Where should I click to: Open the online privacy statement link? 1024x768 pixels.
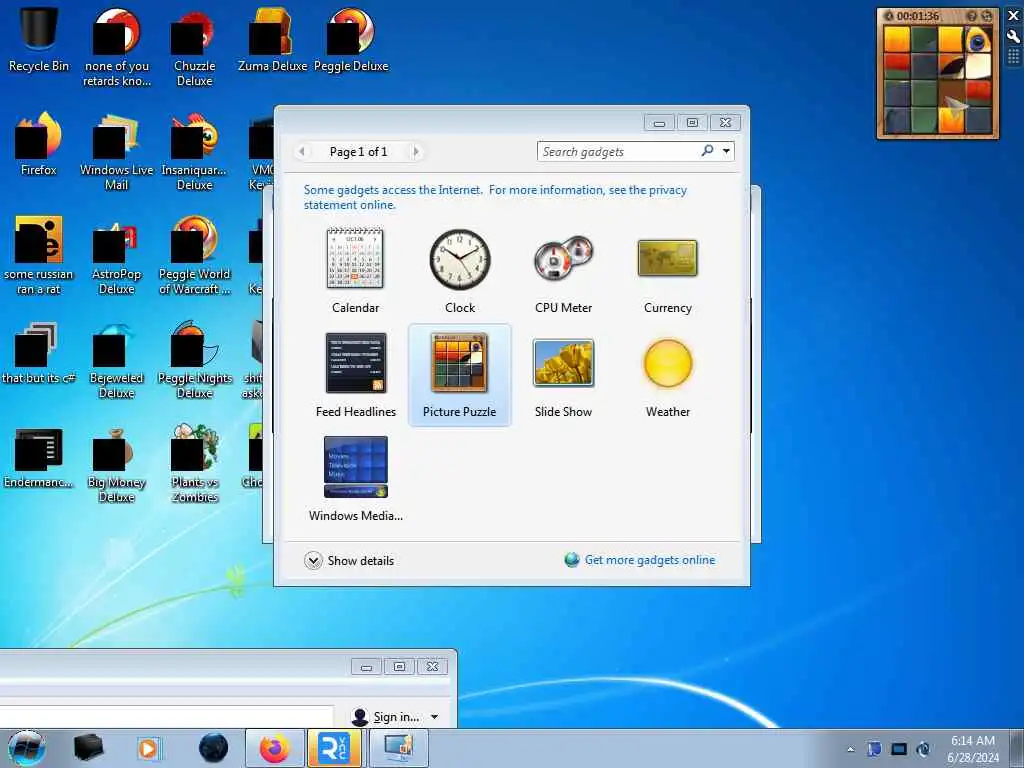[x=495, y=197]
